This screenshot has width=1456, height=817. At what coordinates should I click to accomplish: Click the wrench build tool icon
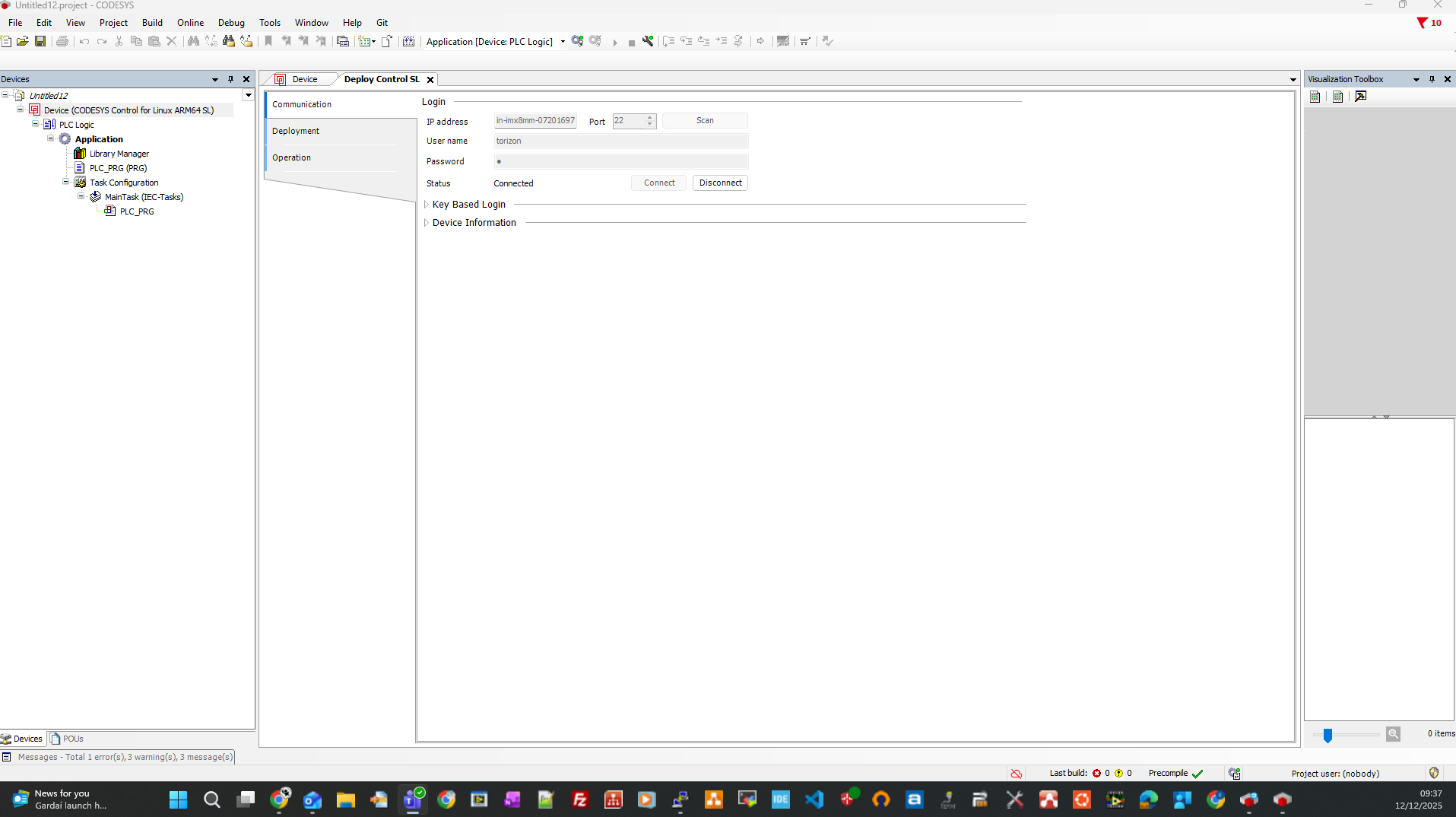[x=648, y=41]
